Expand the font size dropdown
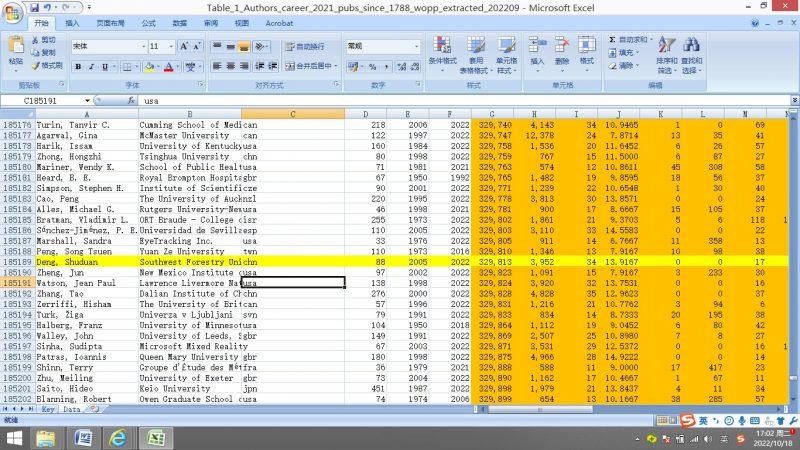 pos(171,46)
